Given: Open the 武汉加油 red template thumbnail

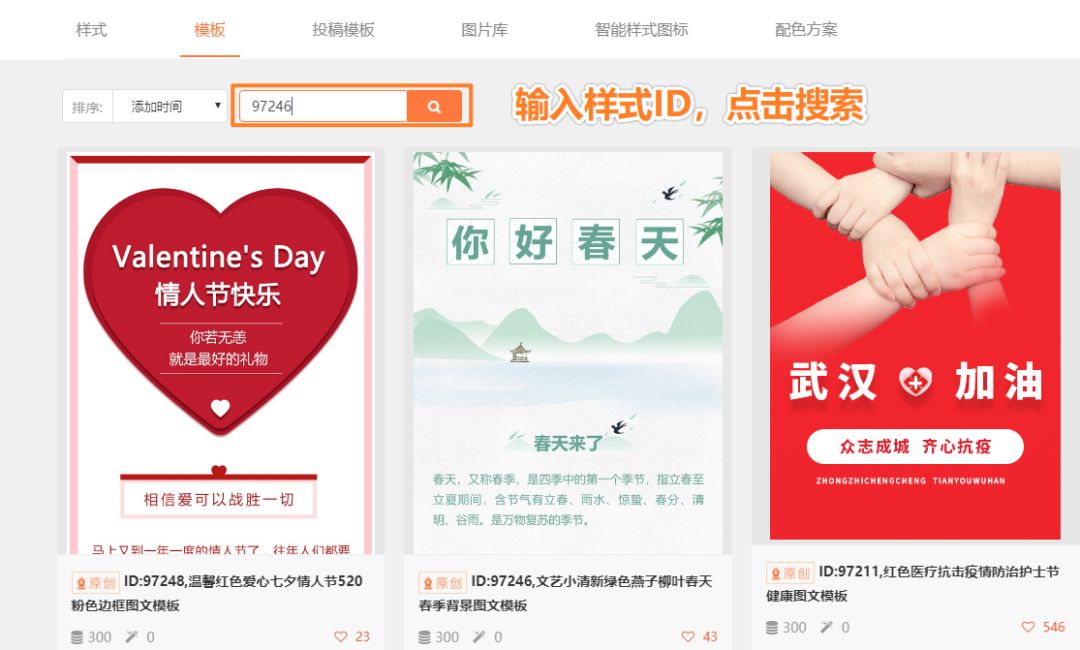Looking at the screenshot, I should point(915,346).
